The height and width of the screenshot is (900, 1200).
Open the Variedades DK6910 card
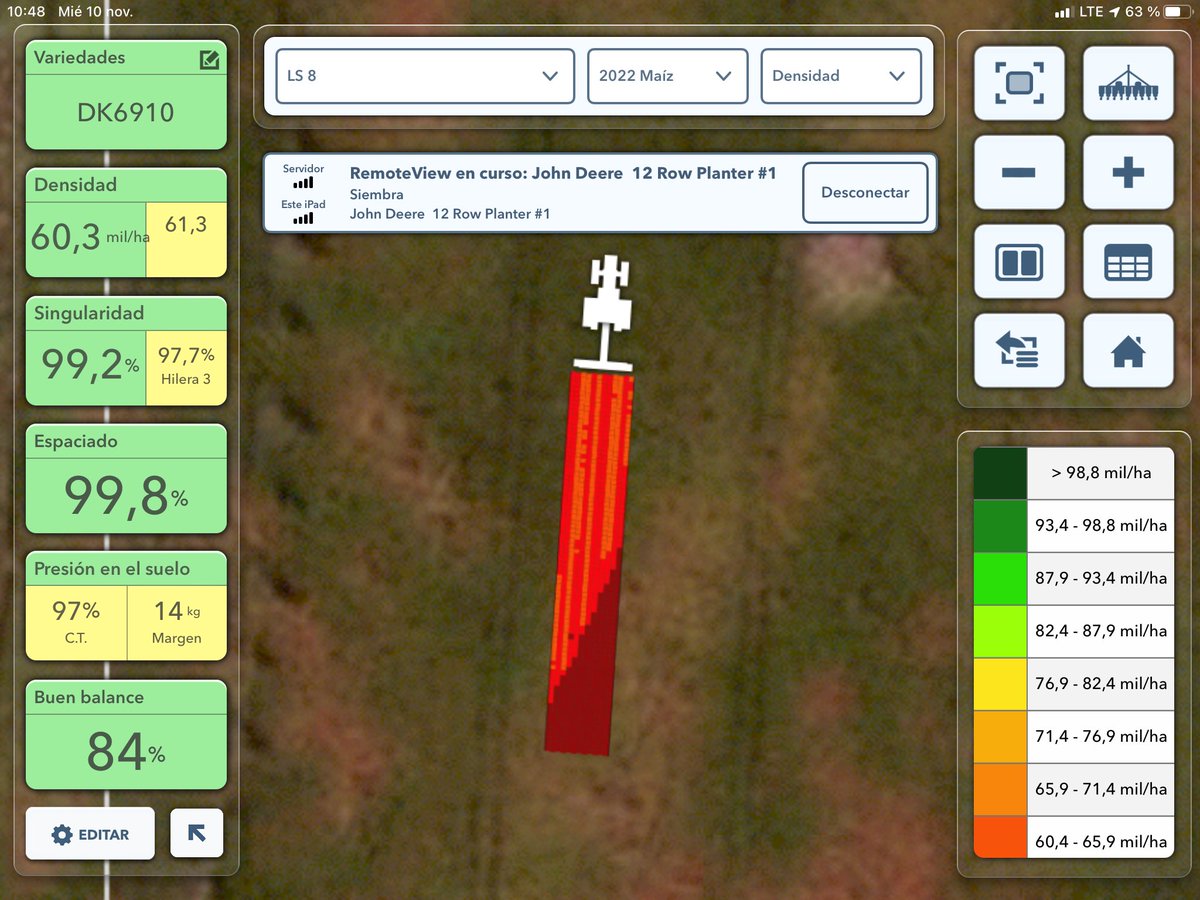(x=126, y=95)
